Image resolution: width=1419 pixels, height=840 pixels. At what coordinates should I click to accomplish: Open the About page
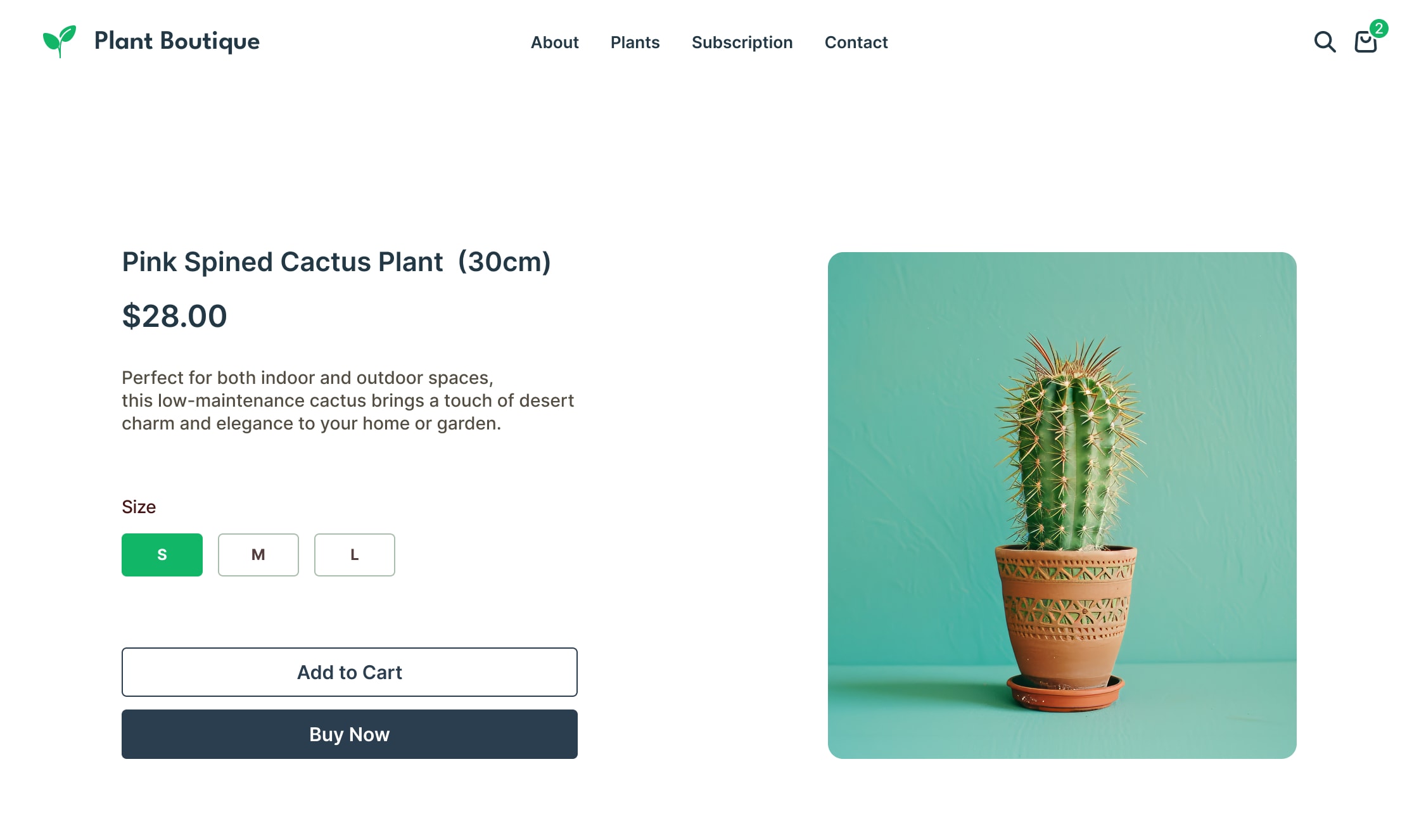[x=554, y=42]
